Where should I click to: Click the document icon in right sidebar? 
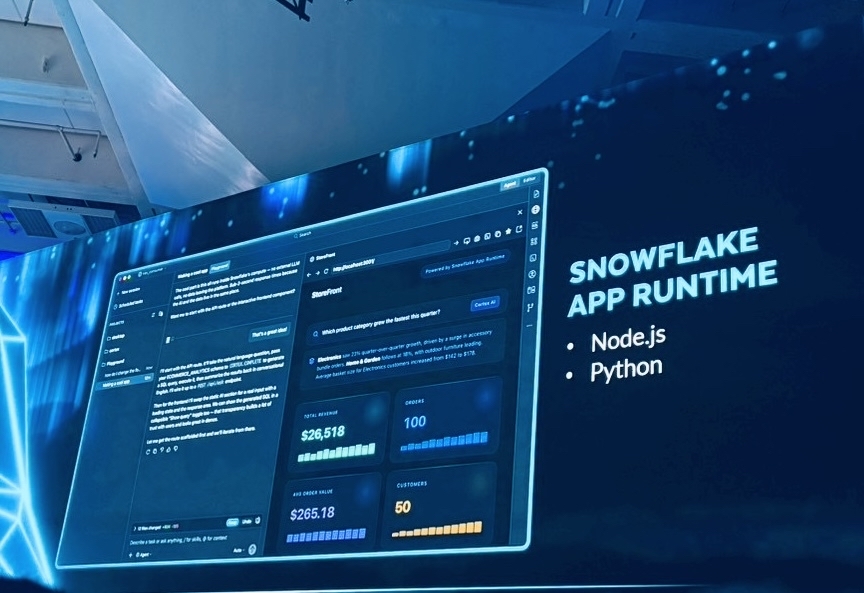point(537,194)
